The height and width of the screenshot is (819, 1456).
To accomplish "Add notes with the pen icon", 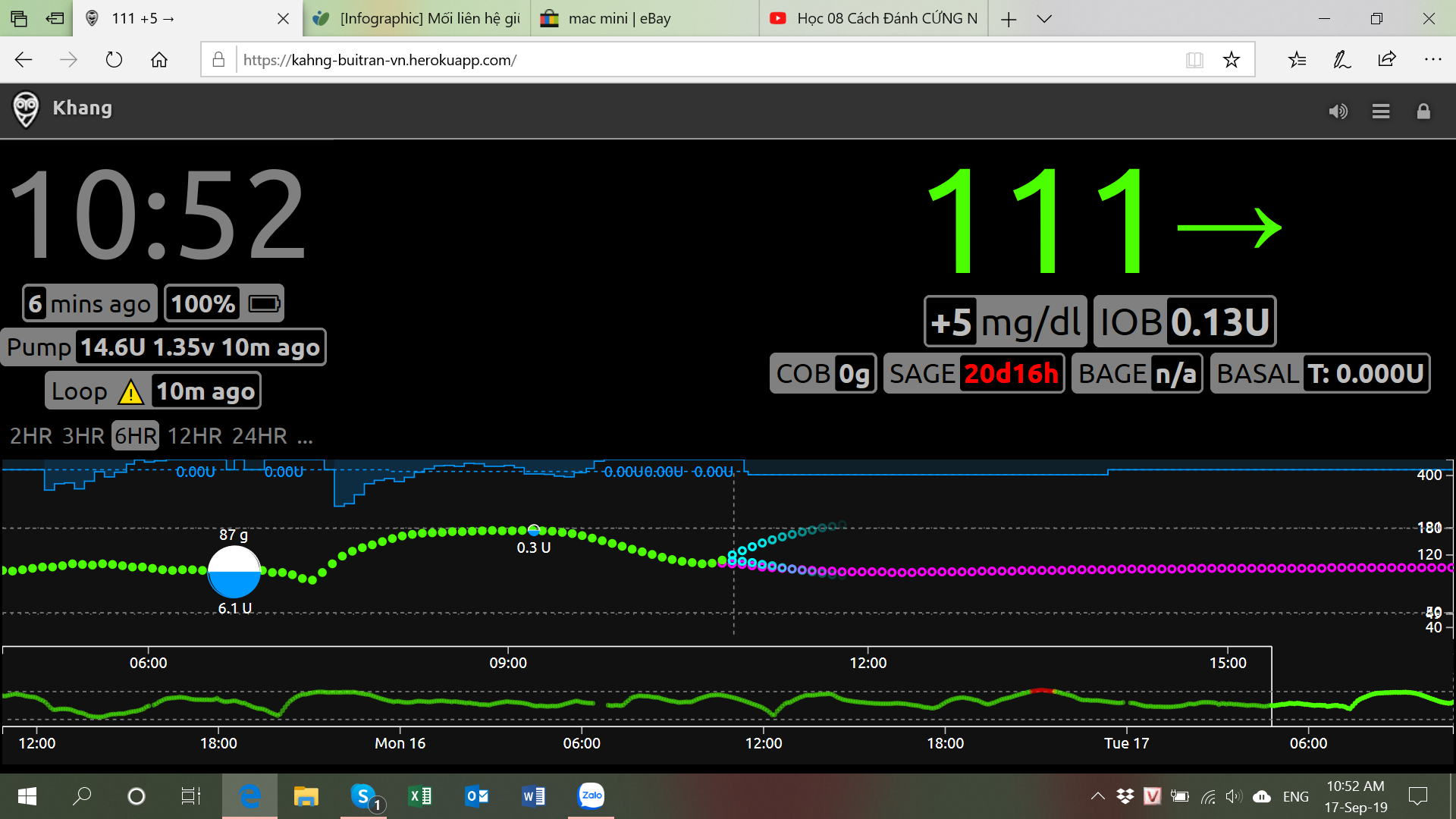I will (1342, 60).
